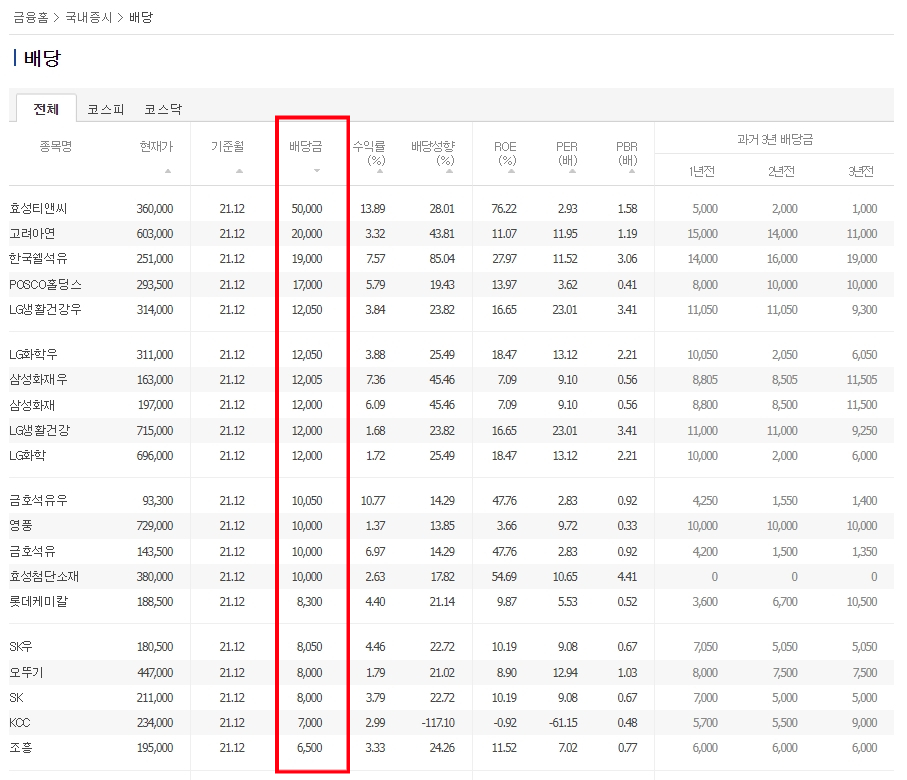Select 조흥 dividend 6,500
The width and height of the screenshot is (907, 780).
coord(309,748)
